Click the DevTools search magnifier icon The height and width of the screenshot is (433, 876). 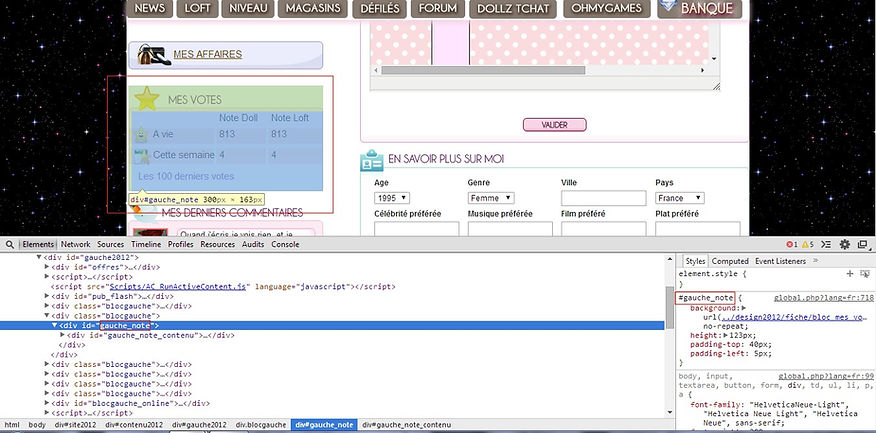(x=9, y=245)
